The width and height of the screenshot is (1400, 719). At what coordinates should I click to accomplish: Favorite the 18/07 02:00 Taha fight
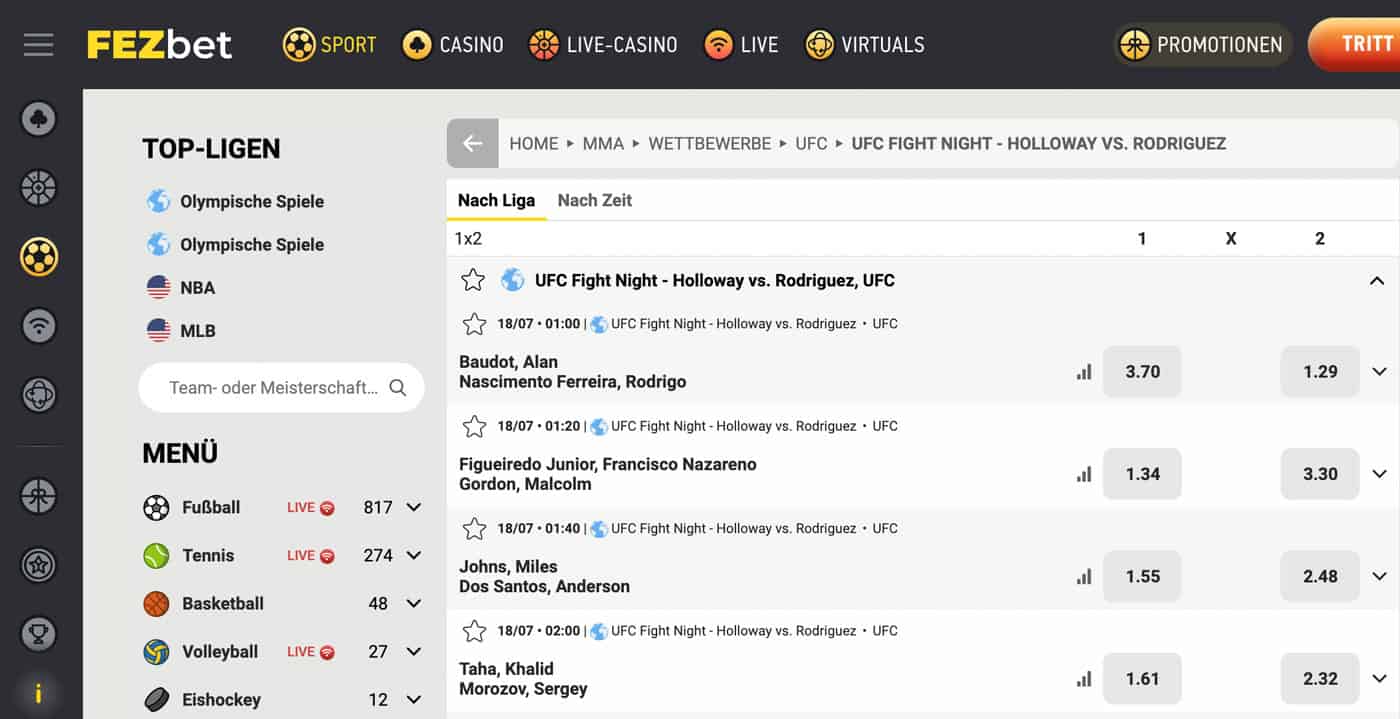474,631
